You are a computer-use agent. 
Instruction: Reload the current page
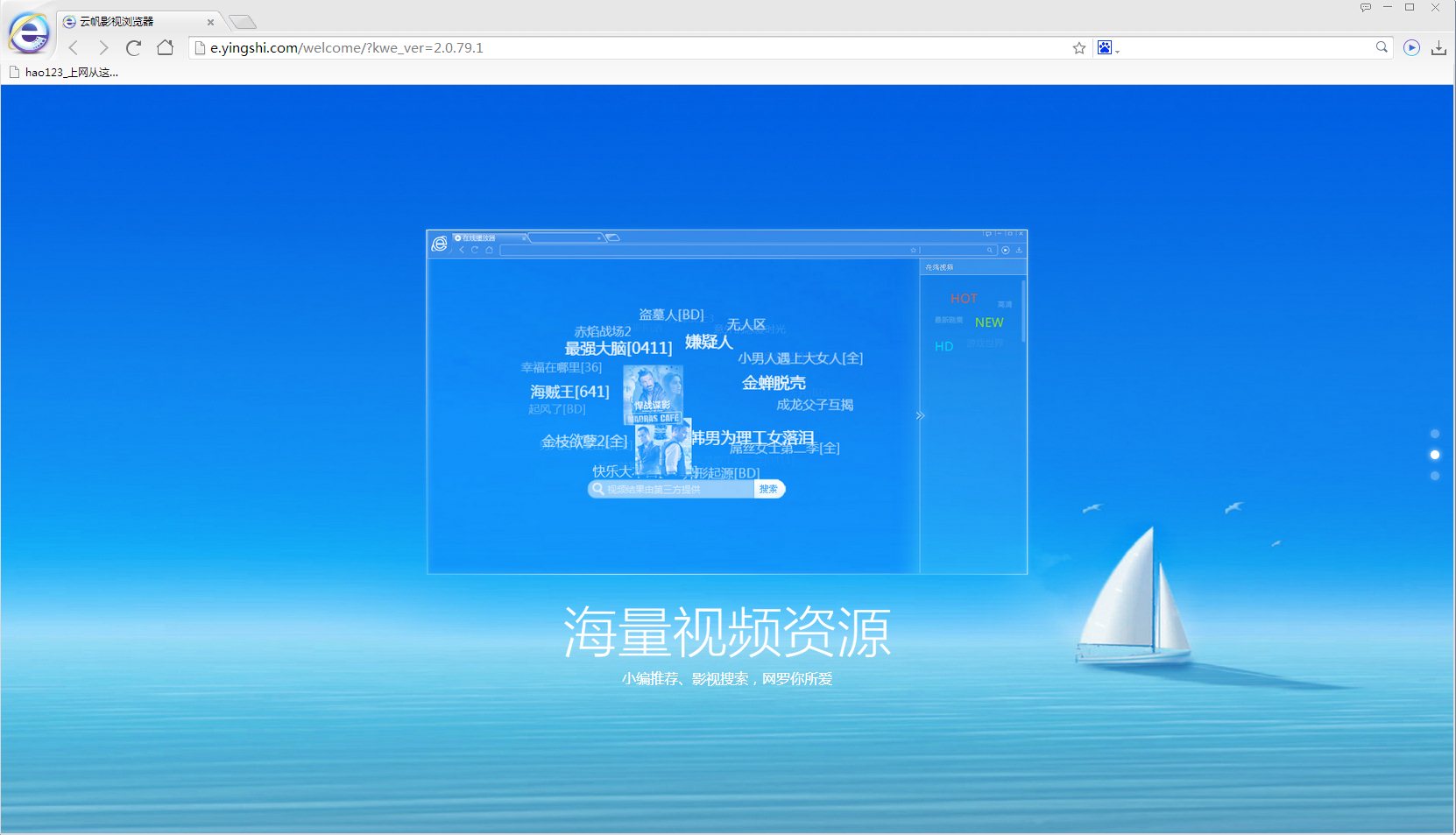(133, 48)
